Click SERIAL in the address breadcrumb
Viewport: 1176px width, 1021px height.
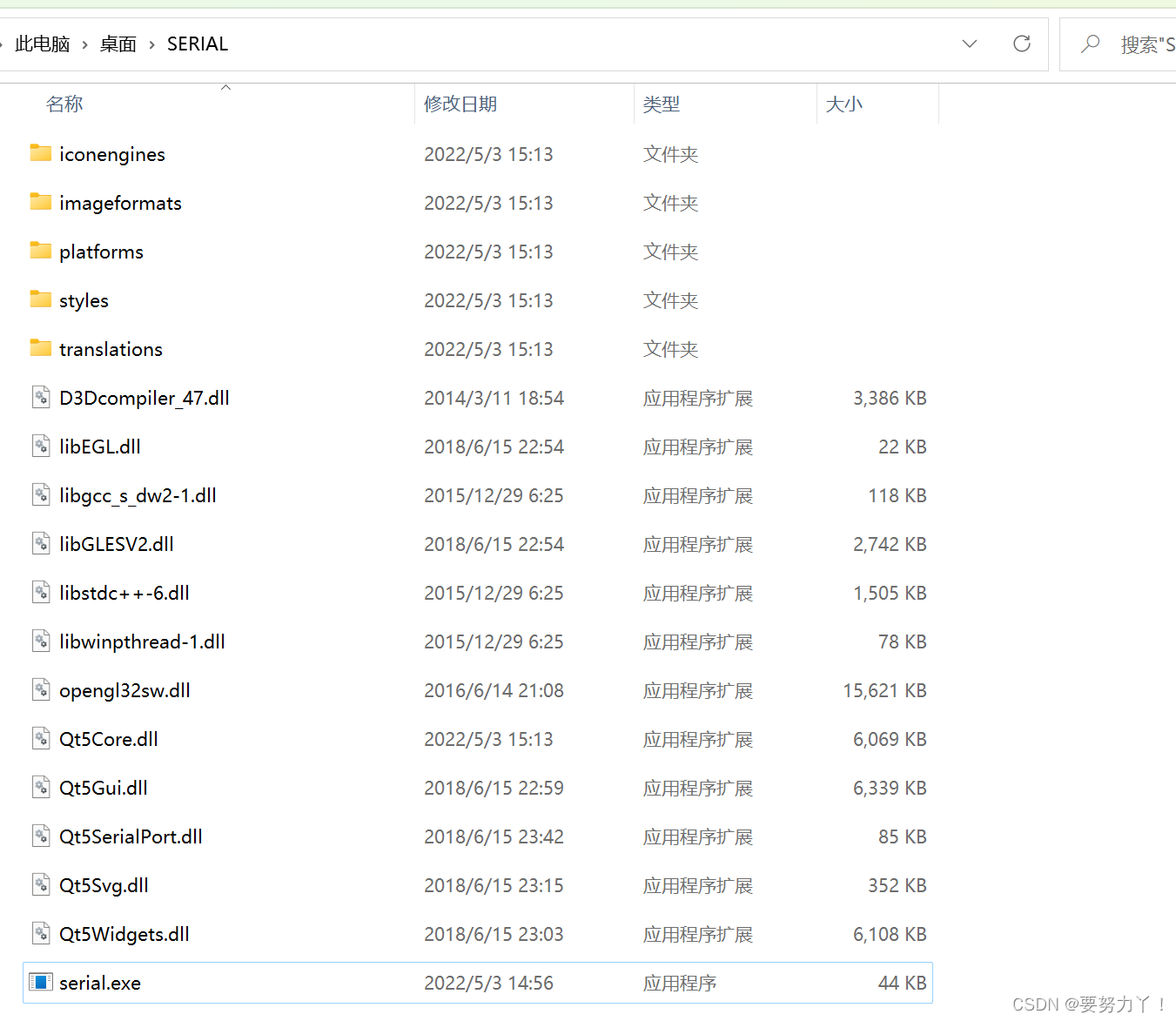point(198,44)
